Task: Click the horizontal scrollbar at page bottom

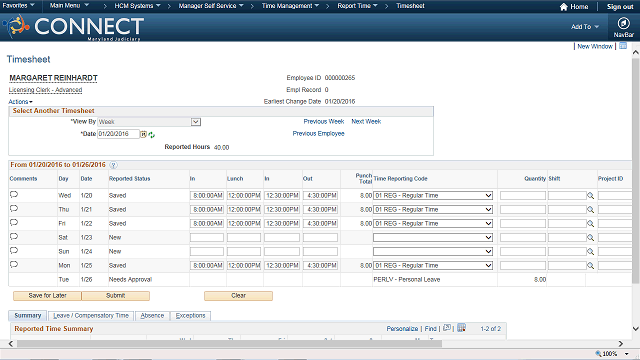Action: (x=229, y=344)
